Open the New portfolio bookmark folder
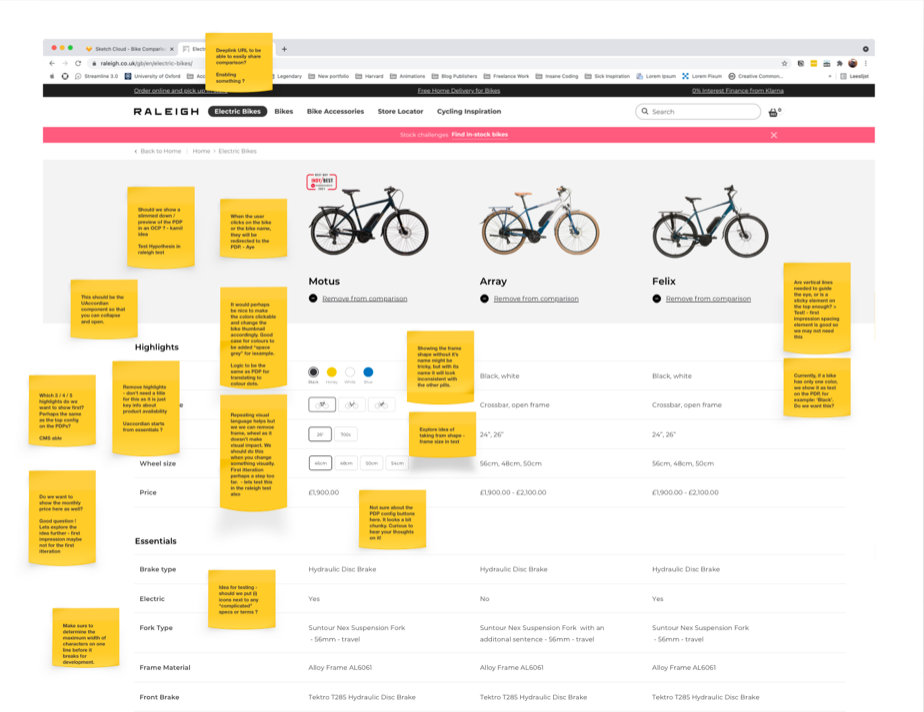Viewport: 924px width, 712px height. (329, 76)
